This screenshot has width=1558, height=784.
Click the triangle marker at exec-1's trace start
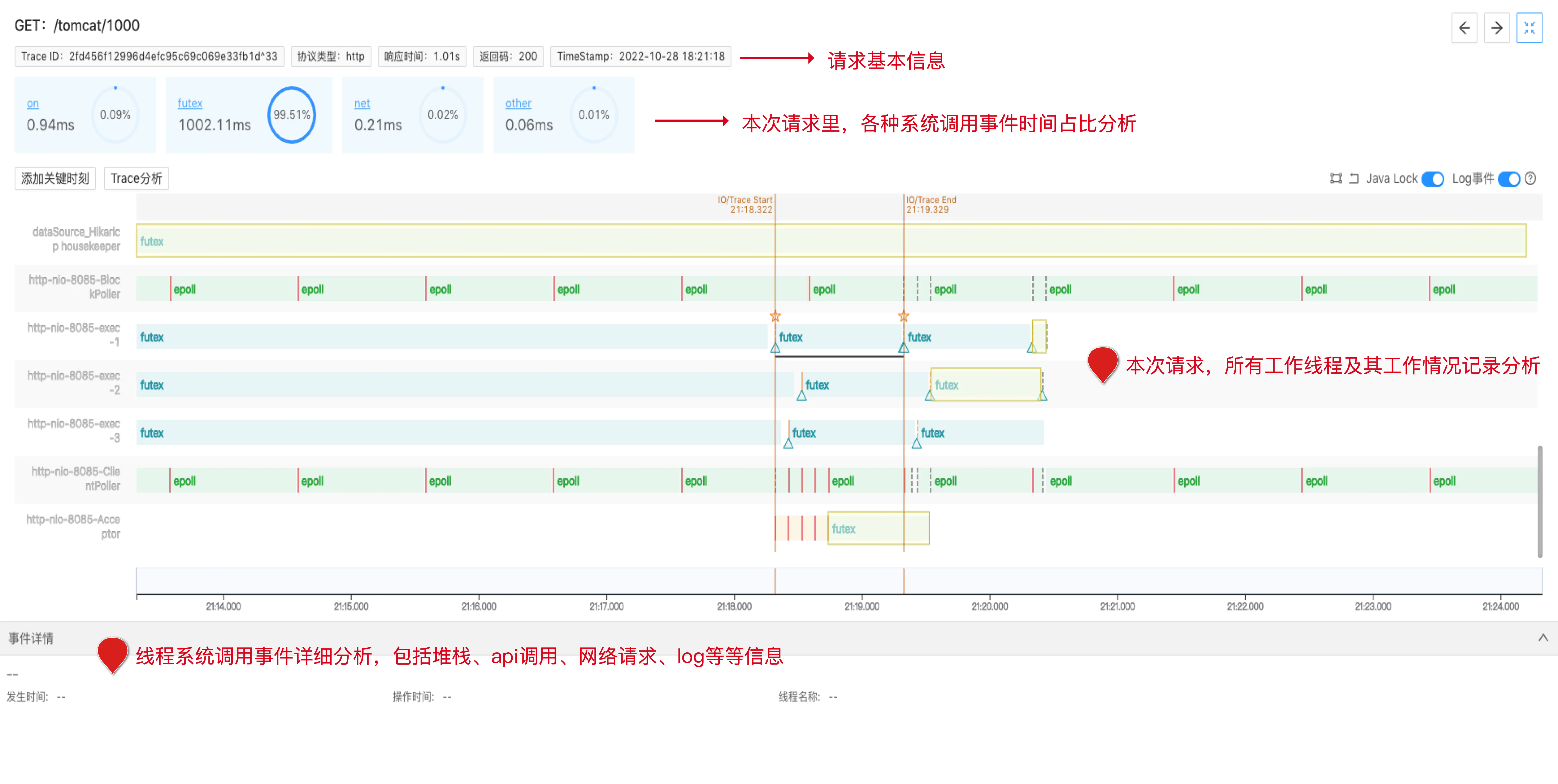[775, 348]
